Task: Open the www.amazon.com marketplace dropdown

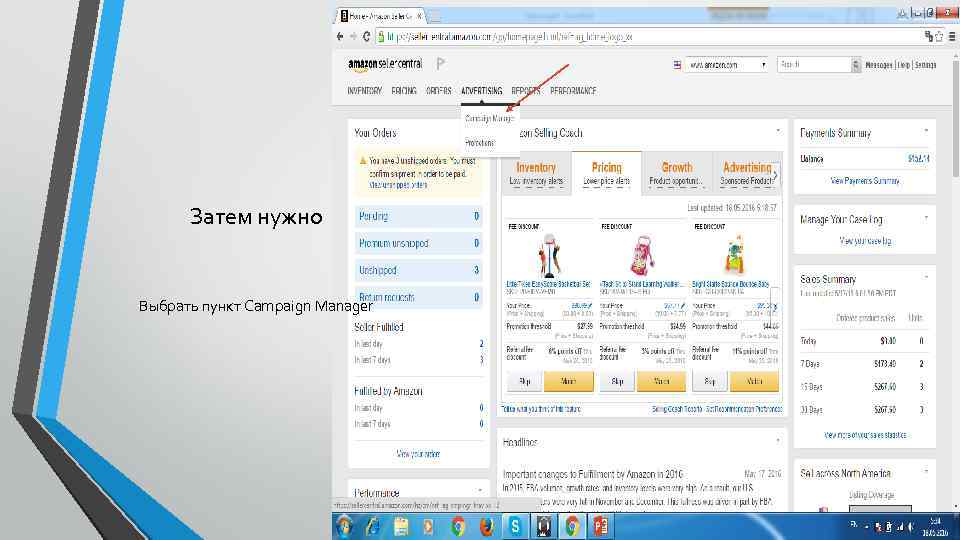Action: pyautogui.click(x=726, y=65)
